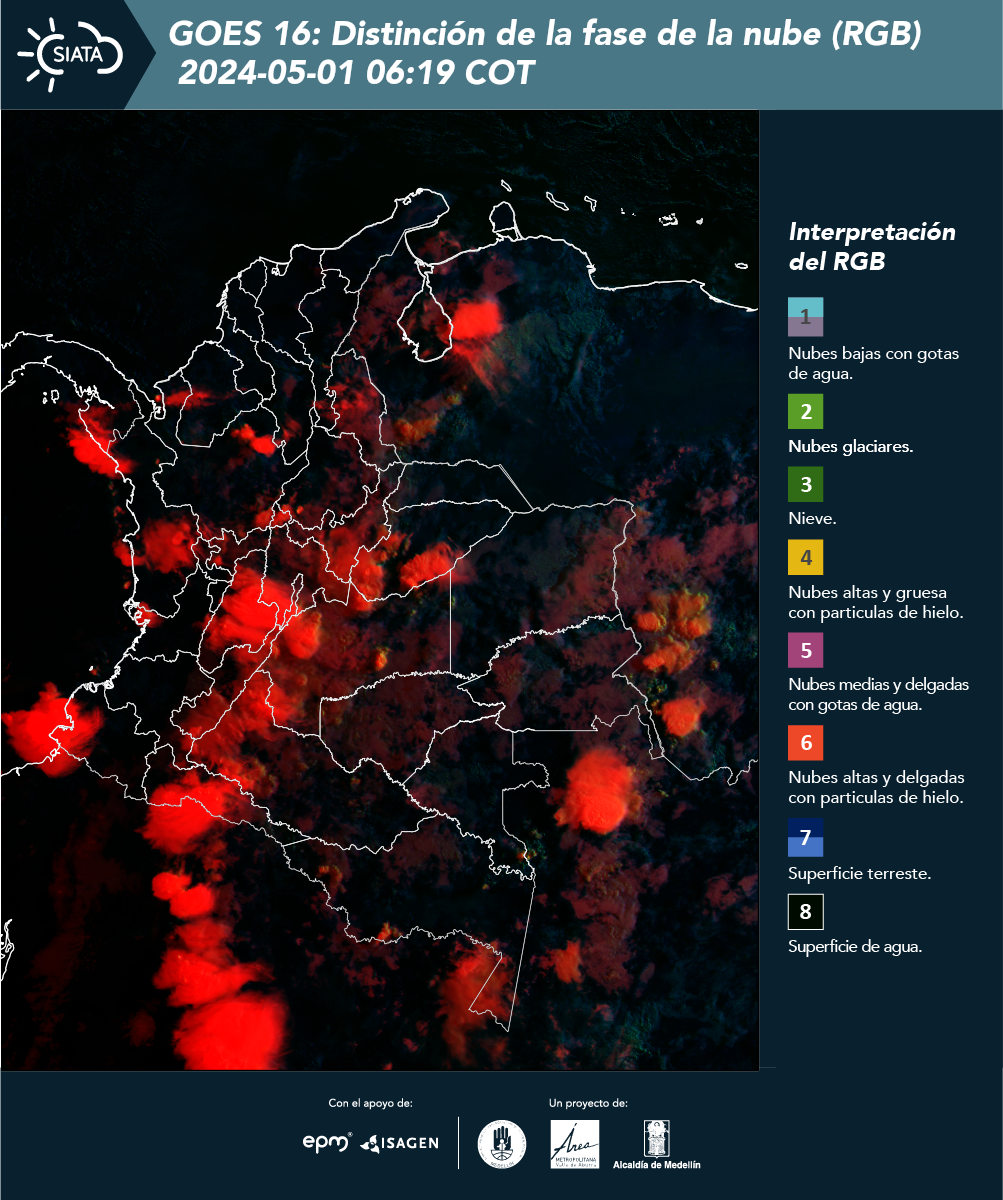Select orange-red legend swatch number 6
Image resolution: width=1003 pixels, height=1200 pixels.
pos(806,743)
